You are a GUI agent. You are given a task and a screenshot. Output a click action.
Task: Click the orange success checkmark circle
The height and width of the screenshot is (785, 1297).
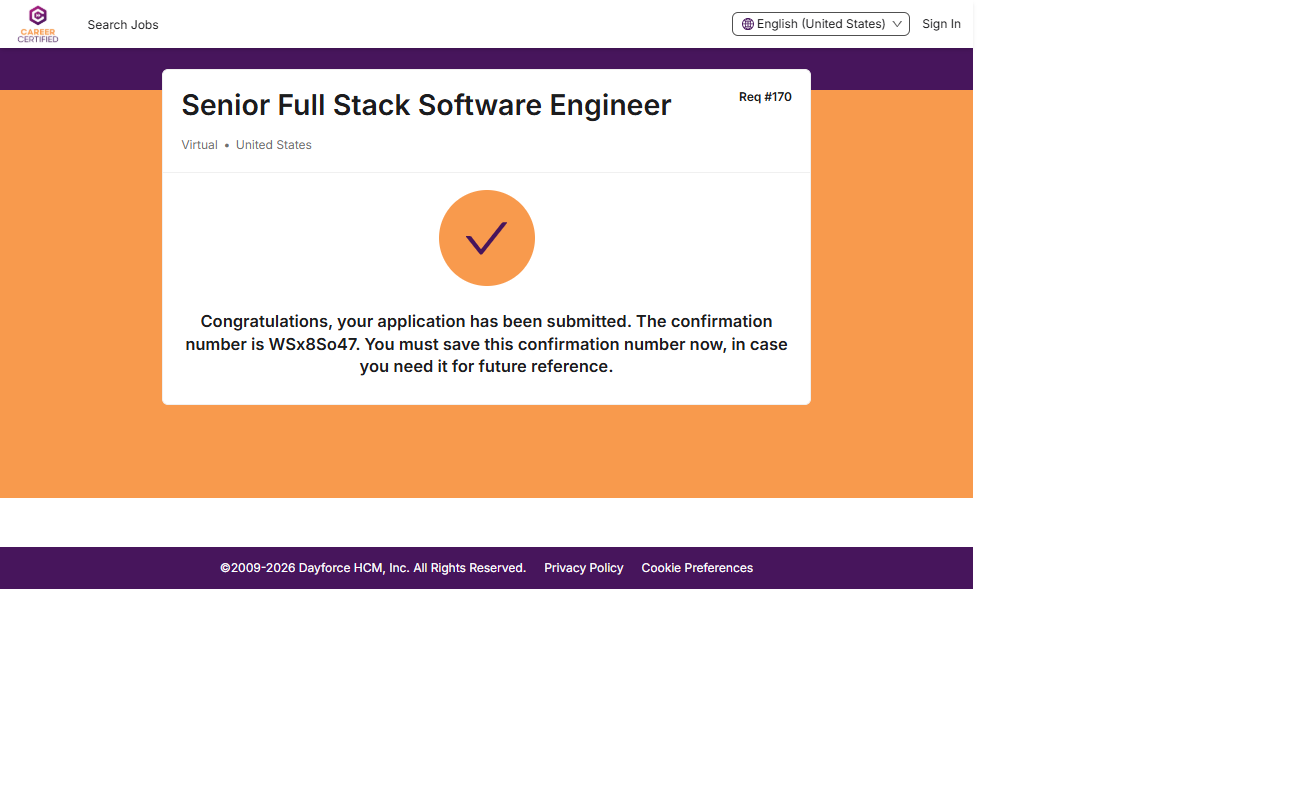486,238
